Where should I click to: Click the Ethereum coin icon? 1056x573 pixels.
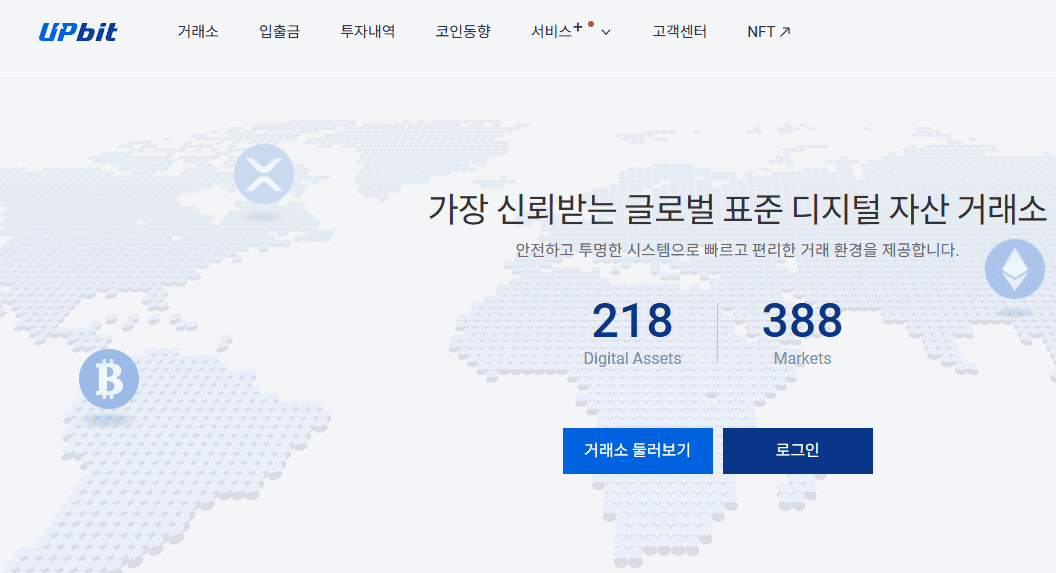[1015, 269]
